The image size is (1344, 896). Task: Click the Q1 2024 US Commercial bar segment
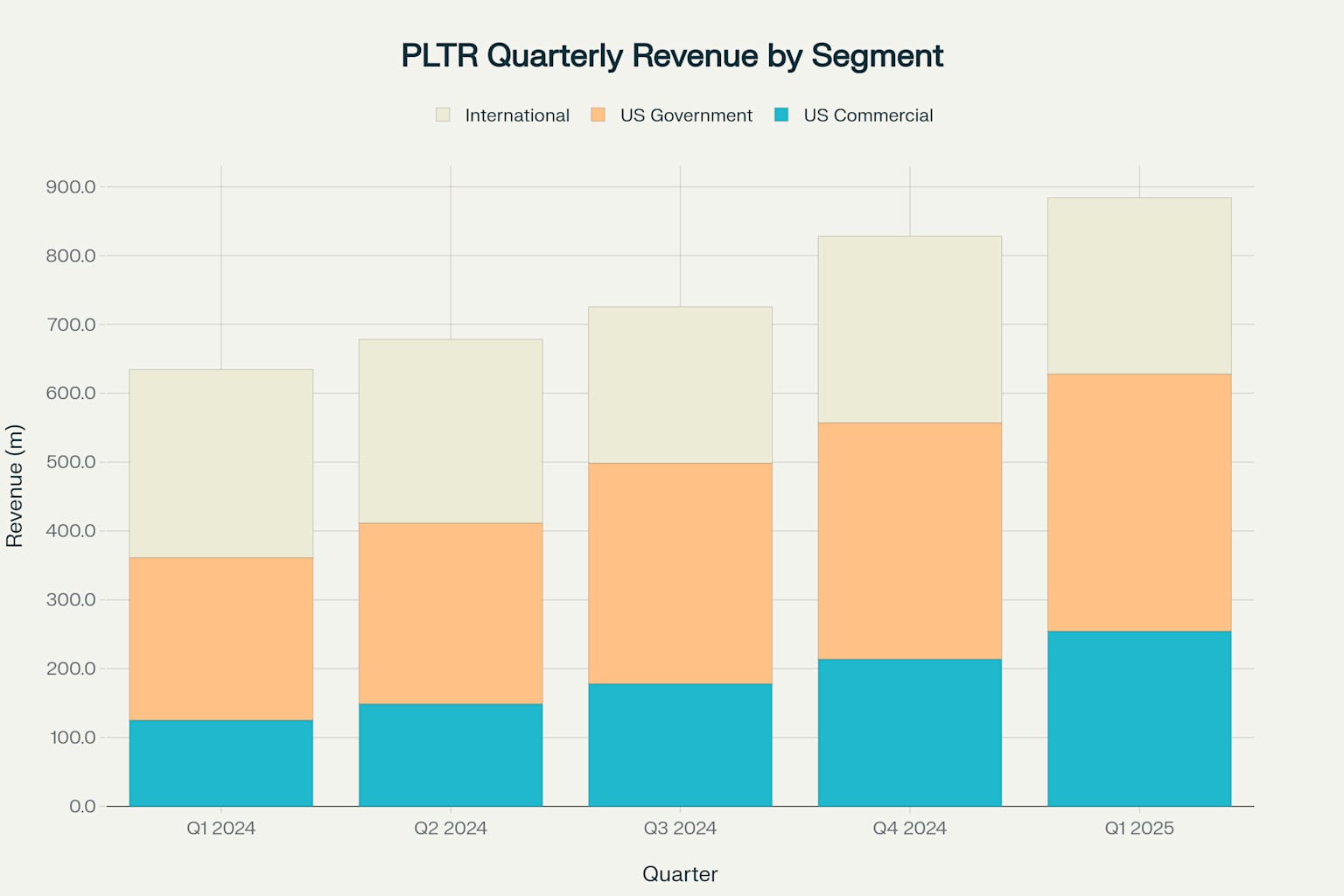(221, 763)
